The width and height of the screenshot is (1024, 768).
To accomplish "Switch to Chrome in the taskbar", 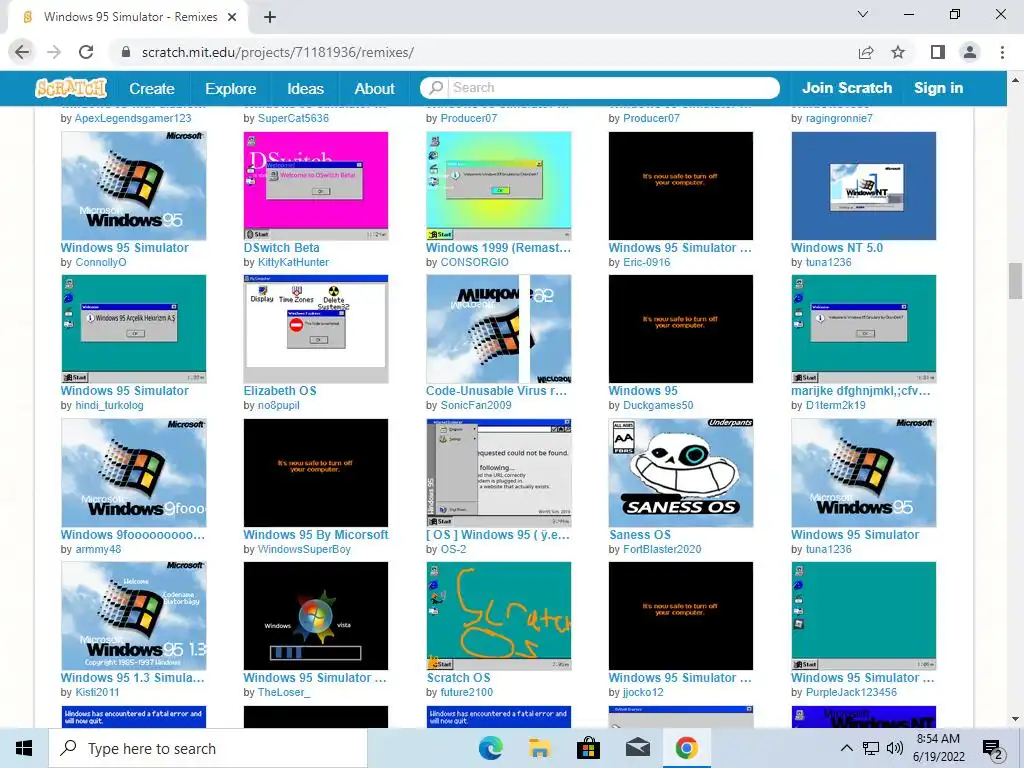I will (x=686, y=748).
